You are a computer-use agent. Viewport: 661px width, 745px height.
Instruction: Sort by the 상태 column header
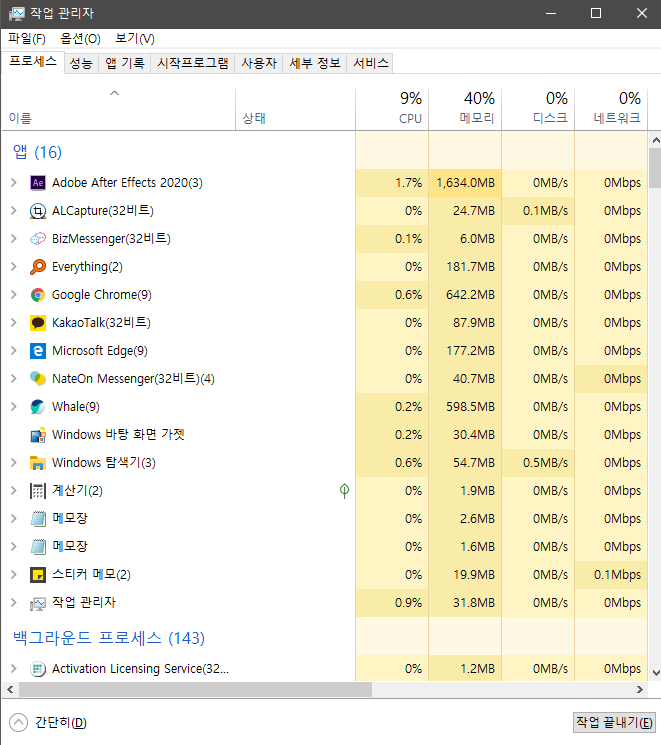296,109
